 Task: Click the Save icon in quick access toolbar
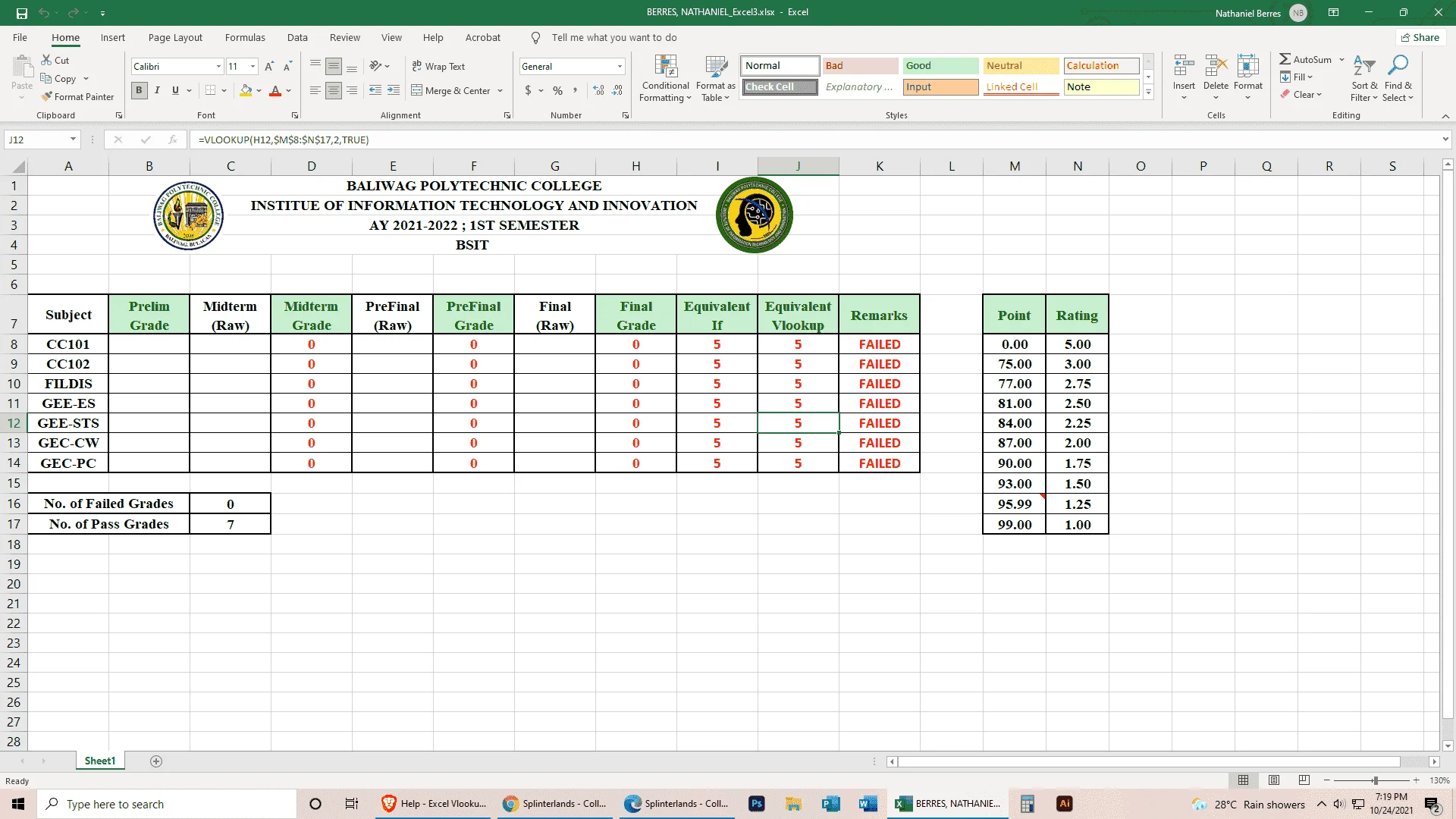pyautogui.click(x=22, y=13)
